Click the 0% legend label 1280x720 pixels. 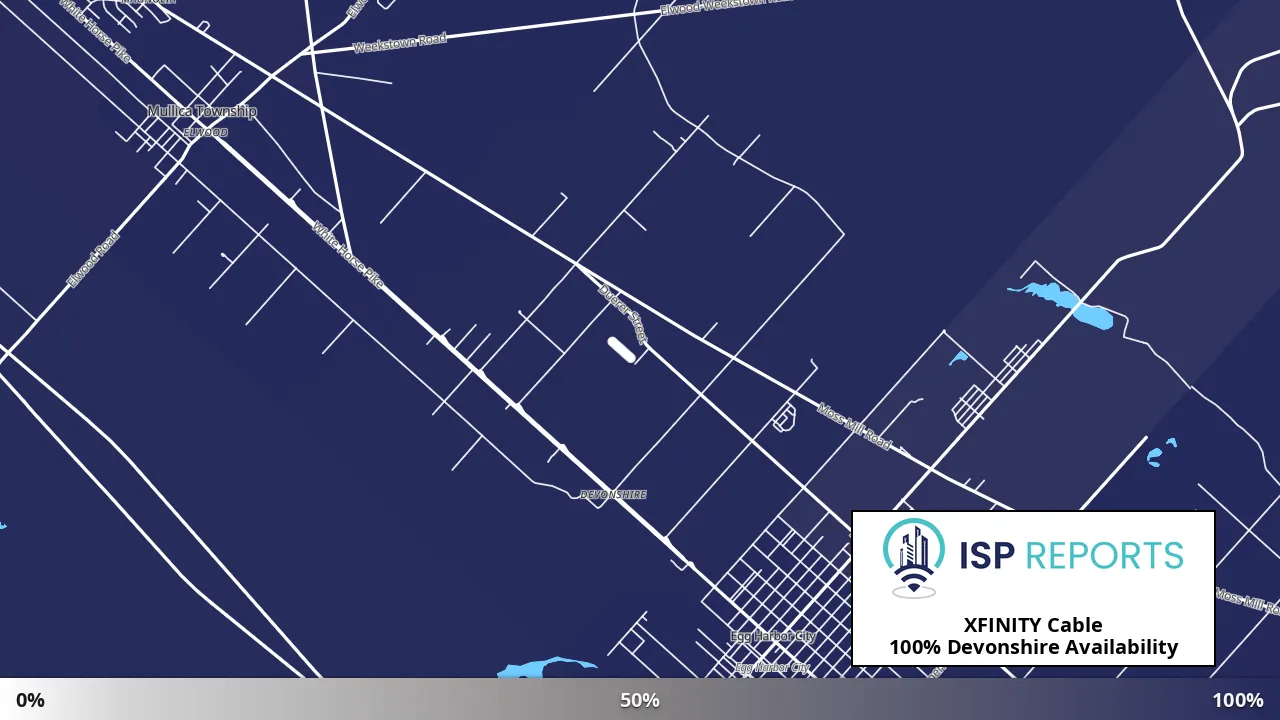coord(30,700)
